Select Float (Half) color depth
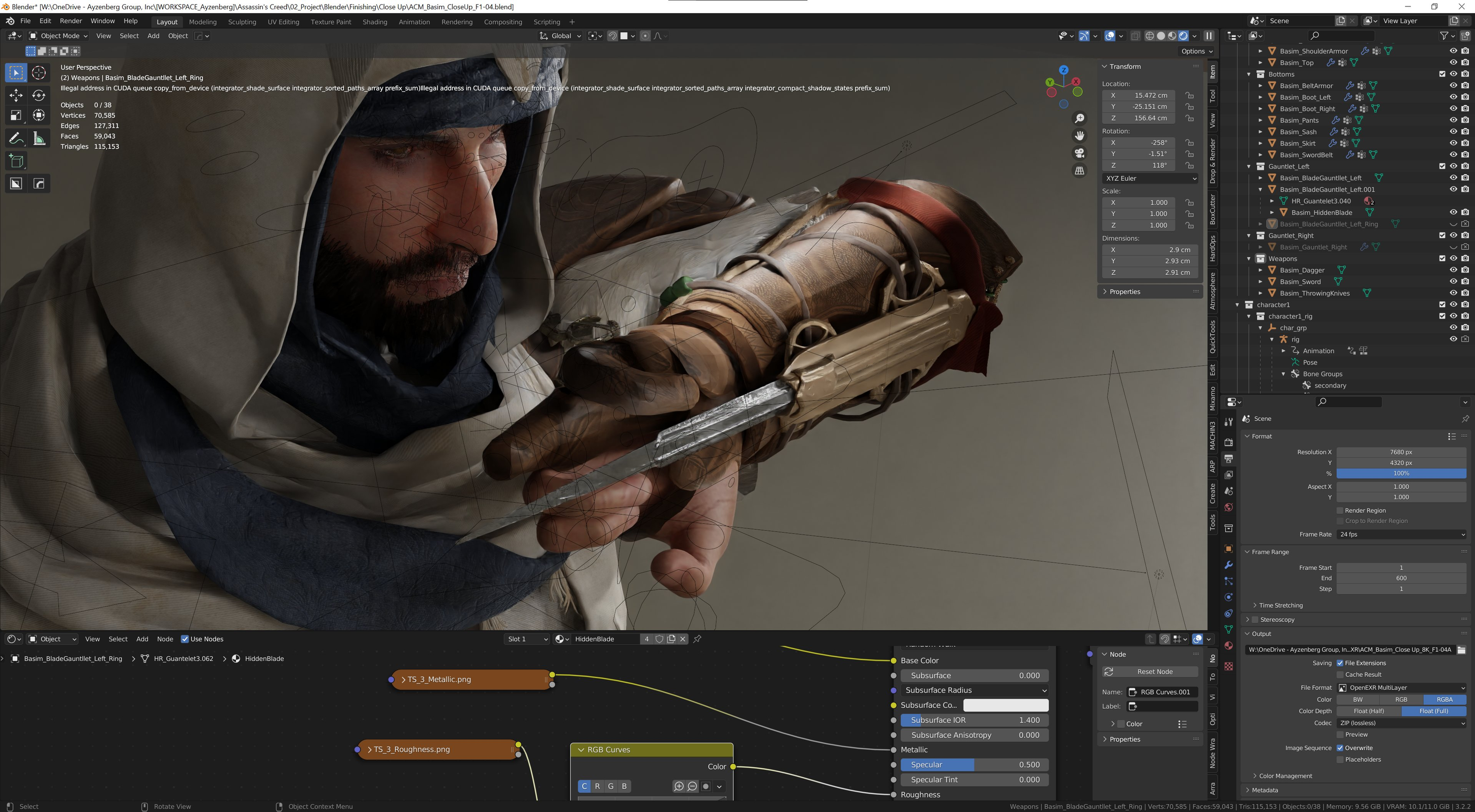 pyautogui.click(x=1368, y=711)
